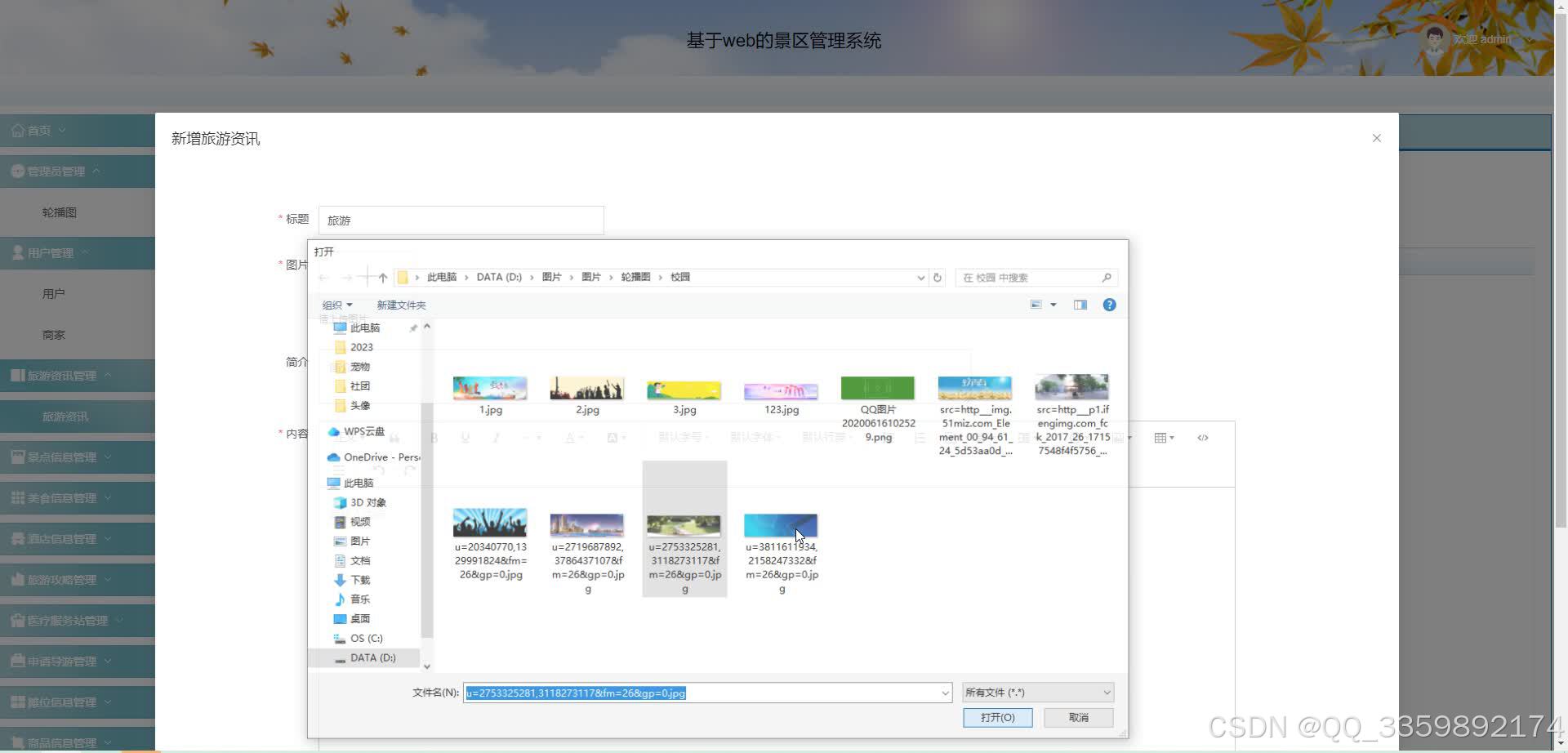1568x753 pixels.
Task: Open the 文件名 combo box dropdown
Action: click(x=945, y=693)
